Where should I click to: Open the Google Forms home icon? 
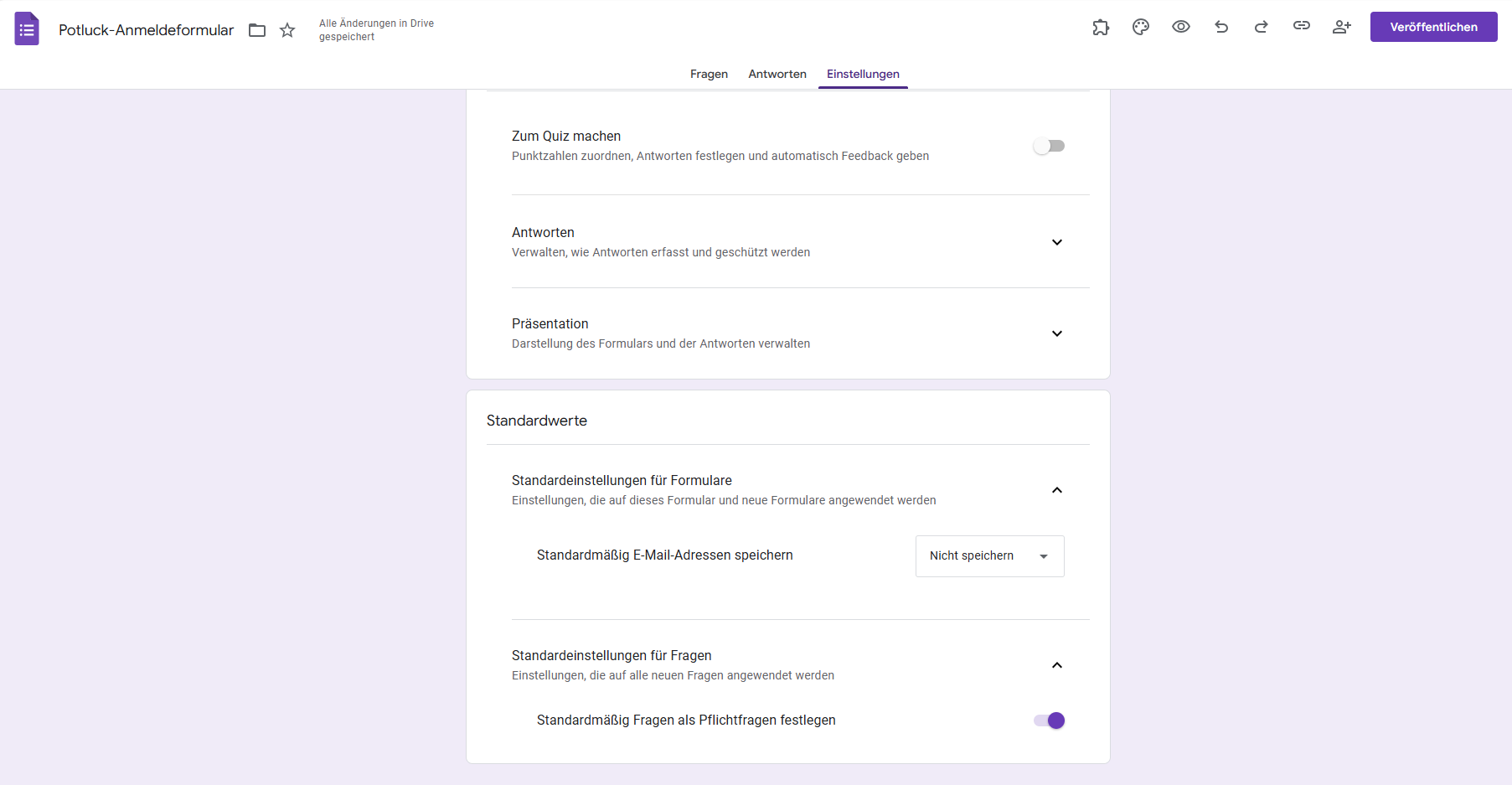coord(27,28)
